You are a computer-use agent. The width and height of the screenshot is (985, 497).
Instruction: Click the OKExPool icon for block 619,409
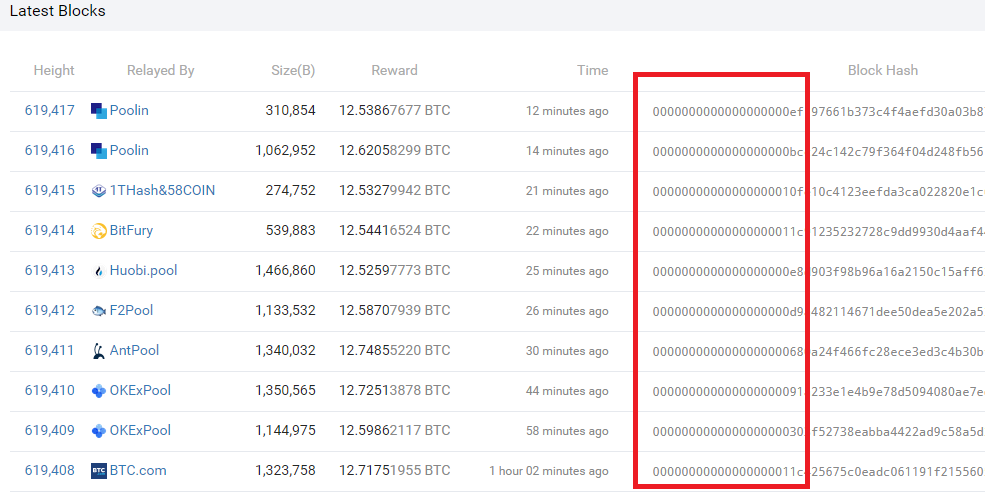click(x=99, y=431)
